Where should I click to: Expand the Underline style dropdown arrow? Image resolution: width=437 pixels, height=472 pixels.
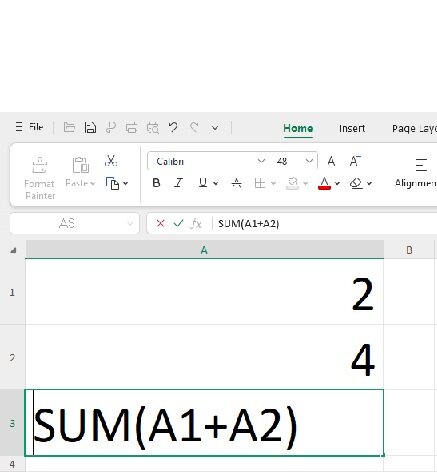[x=216, y=183]
